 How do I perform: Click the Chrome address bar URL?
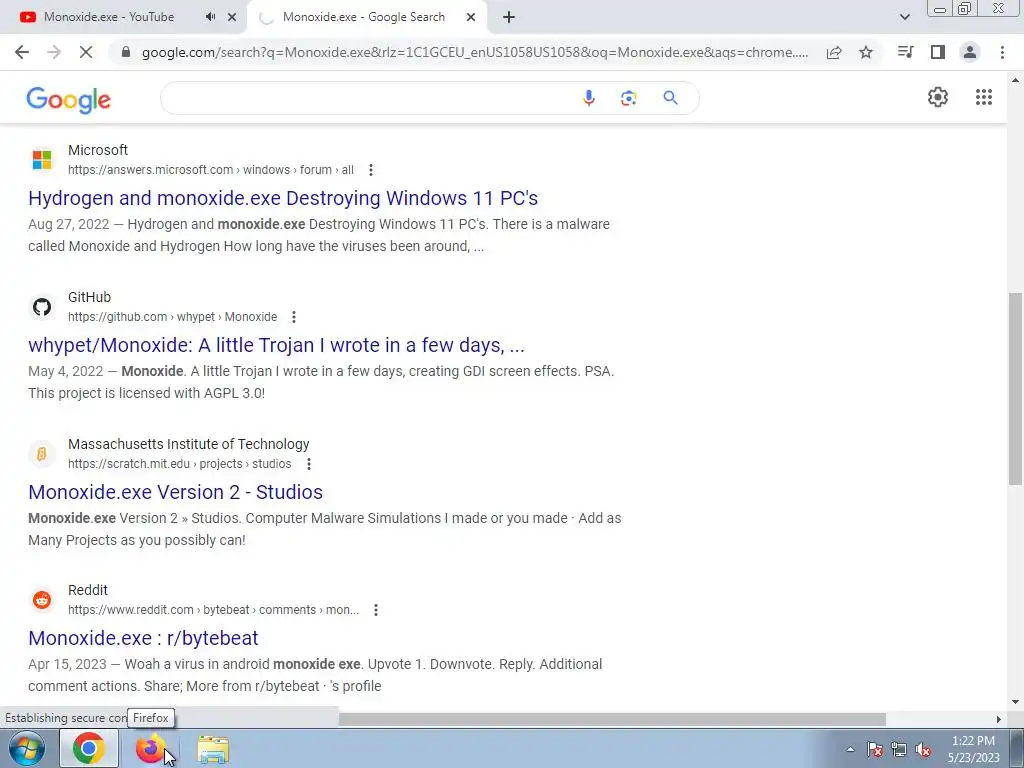[475, 52]
